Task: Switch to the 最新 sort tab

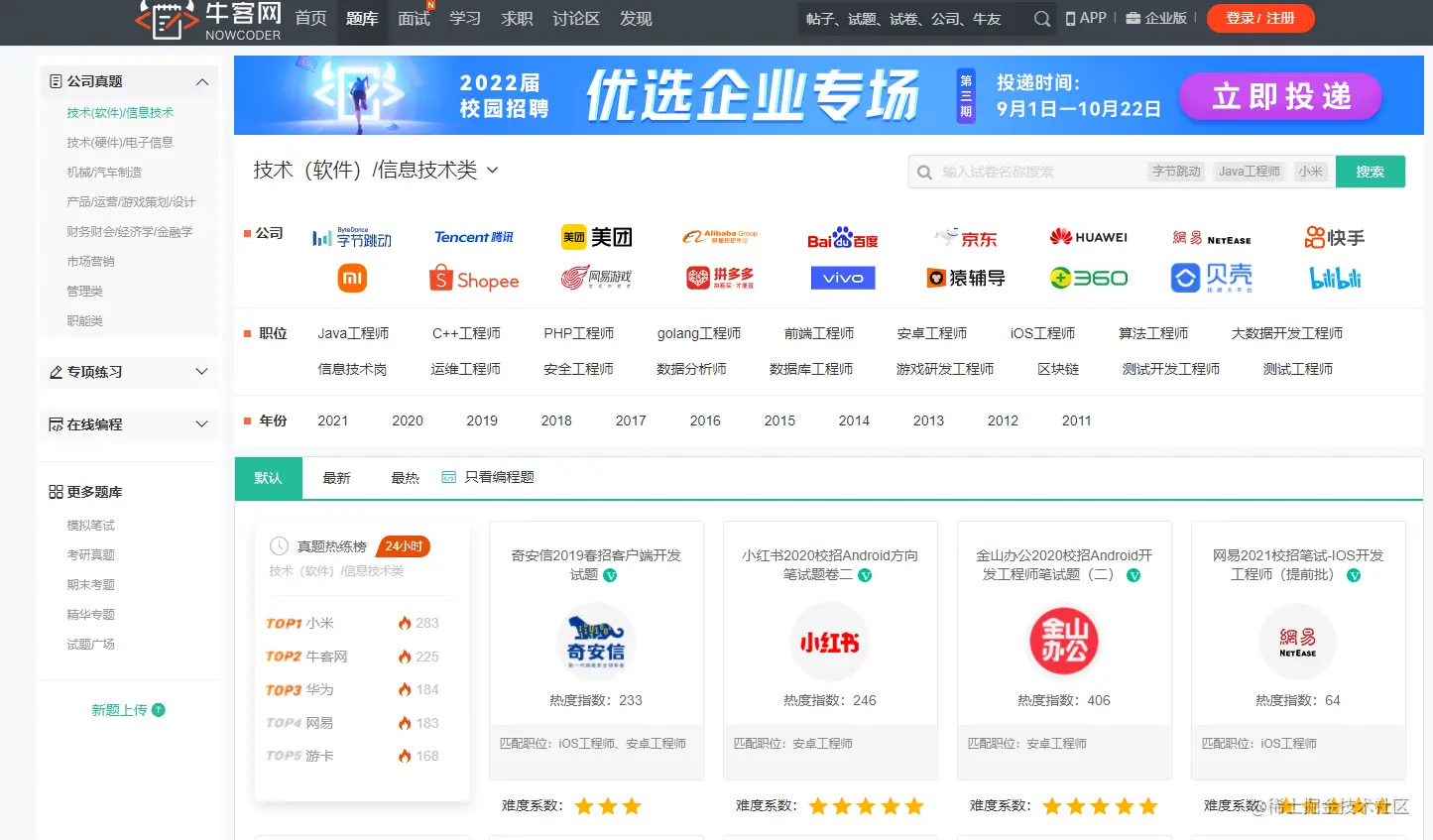Action: coord(336,478)
